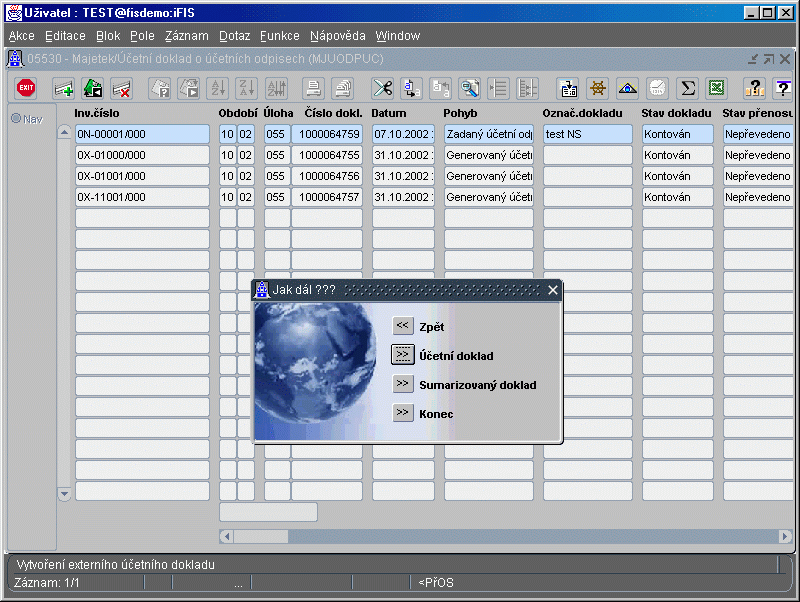800x602 pixels.
Task: Click the Sigma sum toolbar icon
Action: [x=688, y=88]
